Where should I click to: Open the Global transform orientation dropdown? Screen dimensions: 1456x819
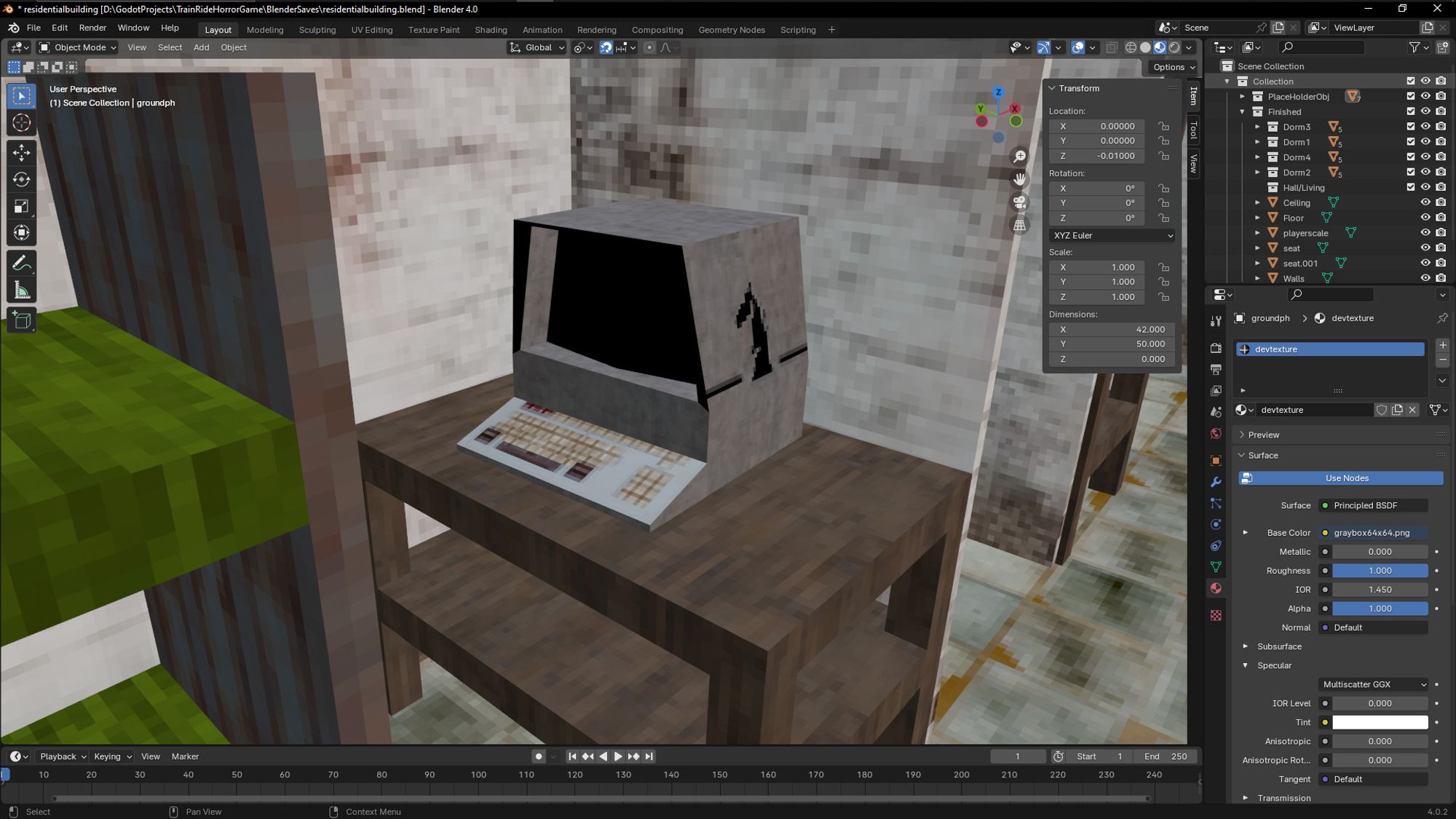coord(537,47)
